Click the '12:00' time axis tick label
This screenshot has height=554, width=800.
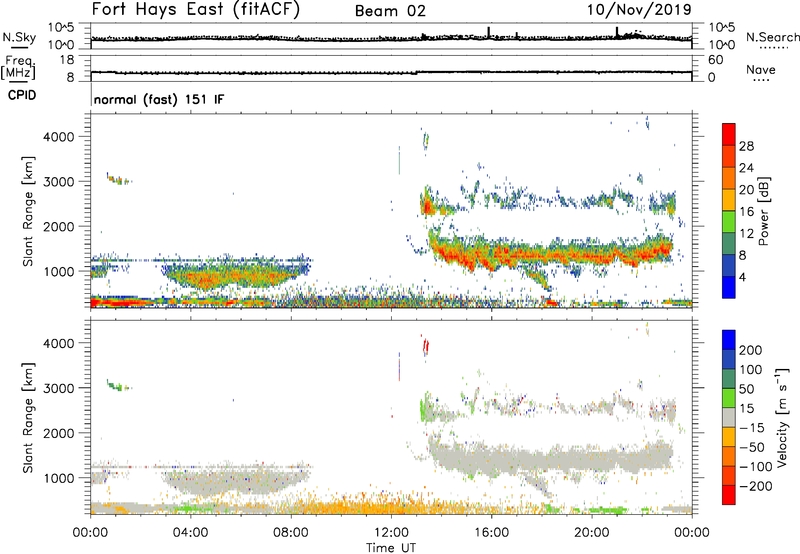[391, 533]
